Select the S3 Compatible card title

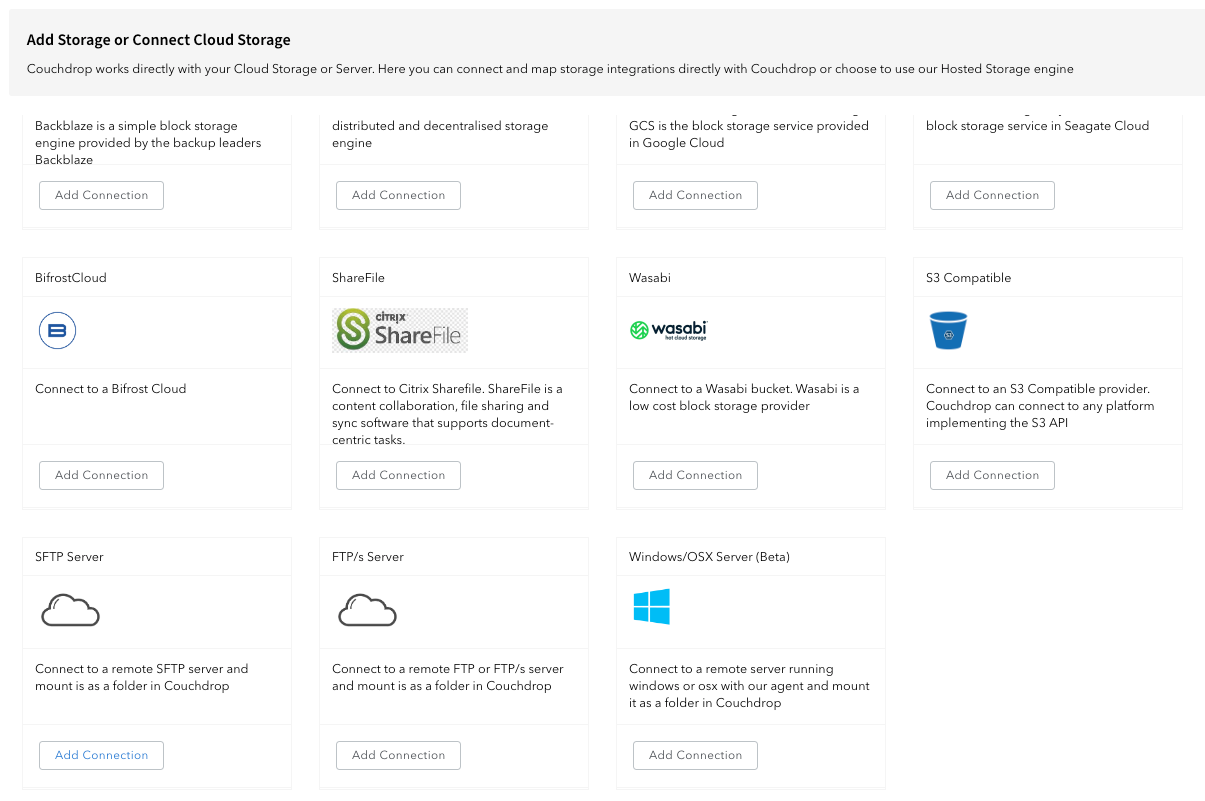(968, 278)
